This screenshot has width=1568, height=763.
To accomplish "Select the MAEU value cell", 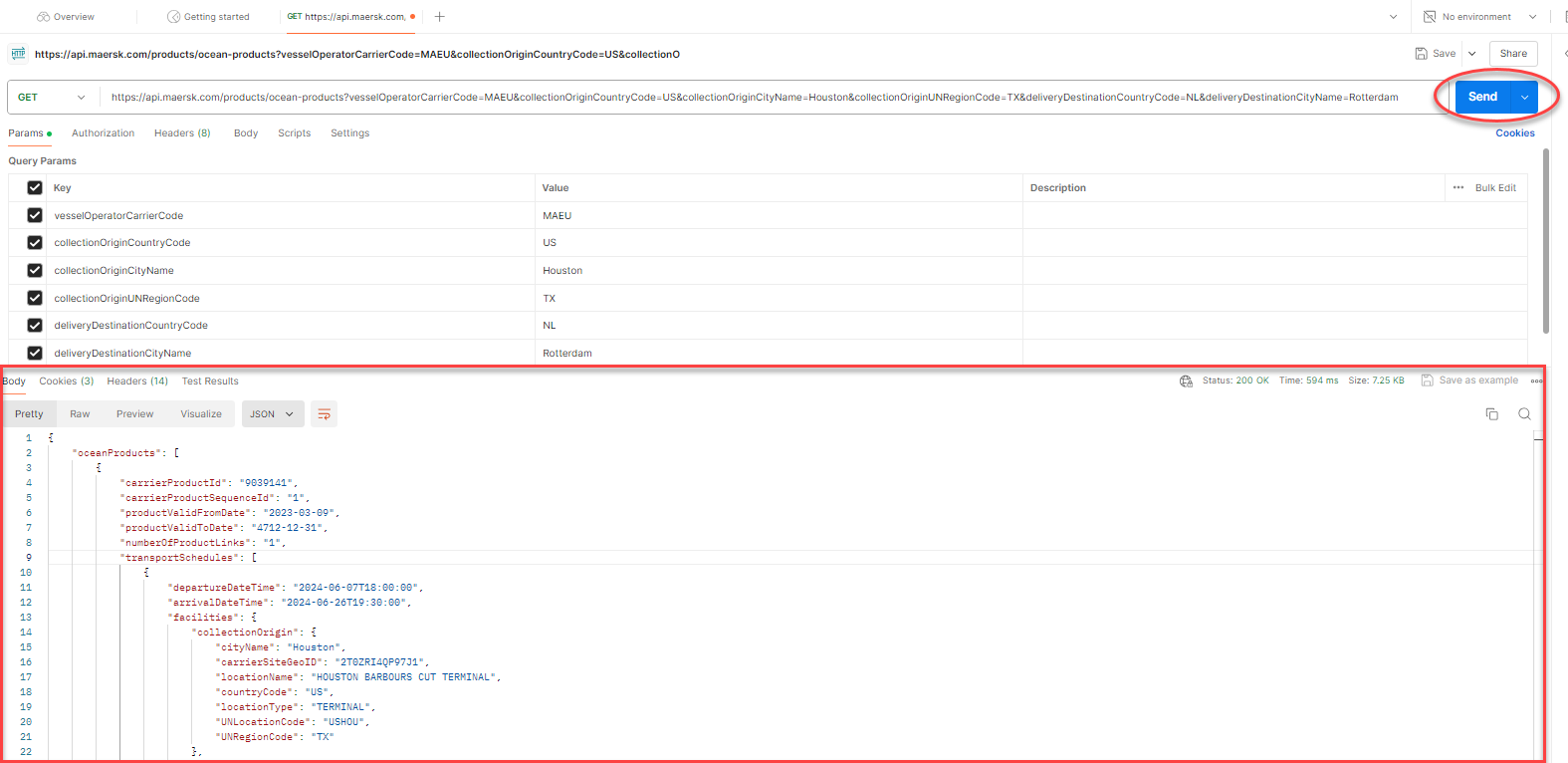I will (x=779, y=215).
